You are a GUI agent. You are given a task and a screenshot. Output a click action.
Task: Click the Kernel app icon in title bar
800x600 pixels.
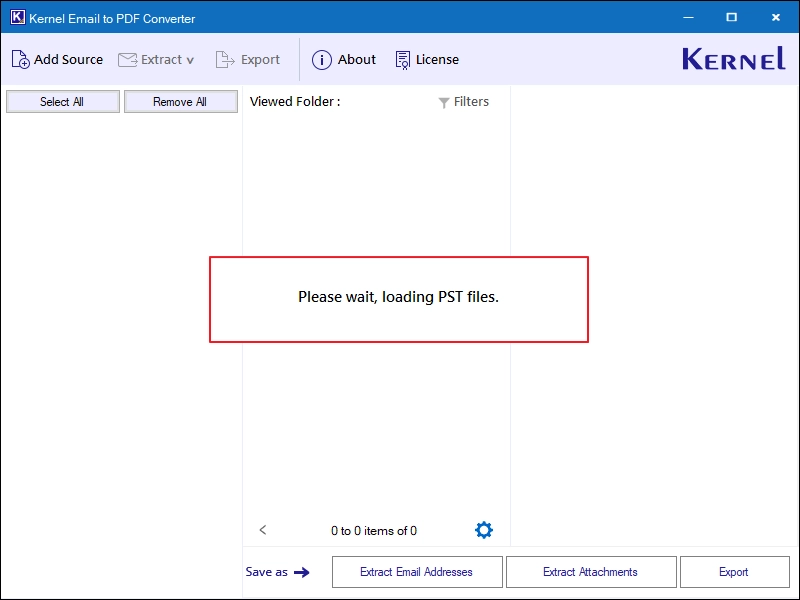click(17, 17)
